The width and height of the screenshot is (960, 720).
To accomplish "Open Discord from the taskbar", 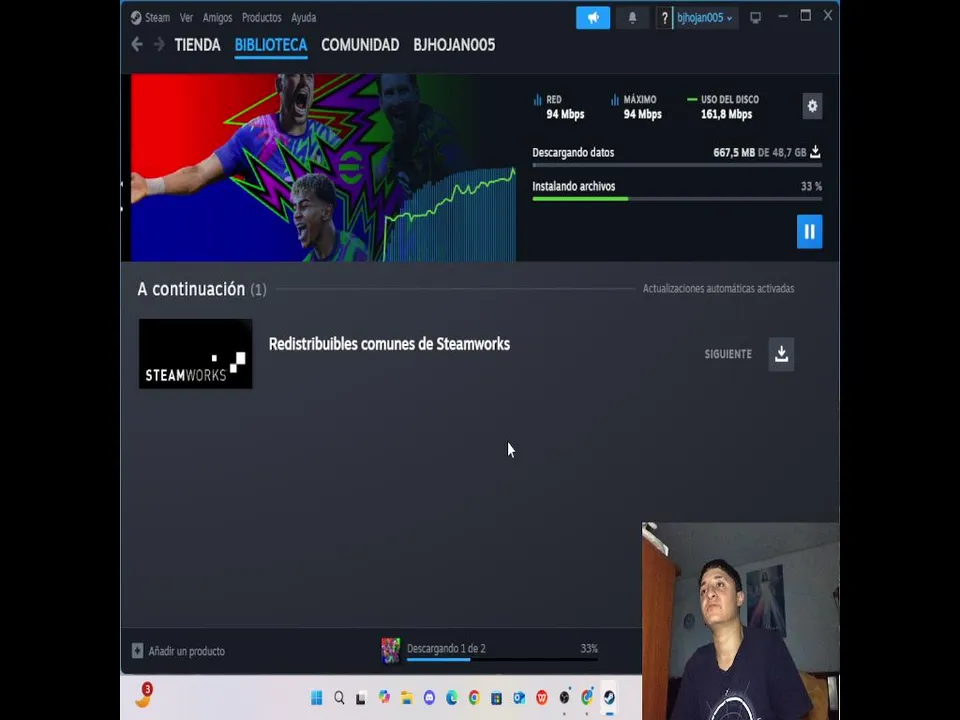I will tap(429, 697).
